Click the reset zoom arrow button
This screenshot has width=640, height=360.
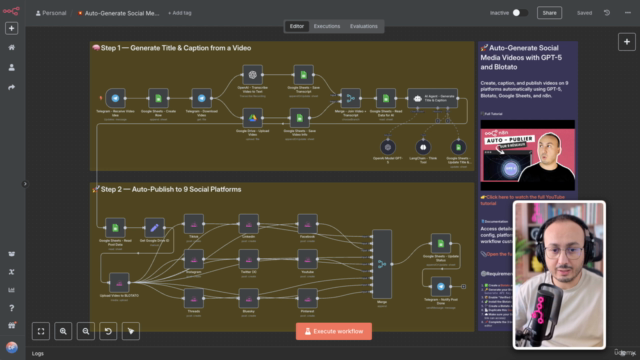(x=108, y=331)
